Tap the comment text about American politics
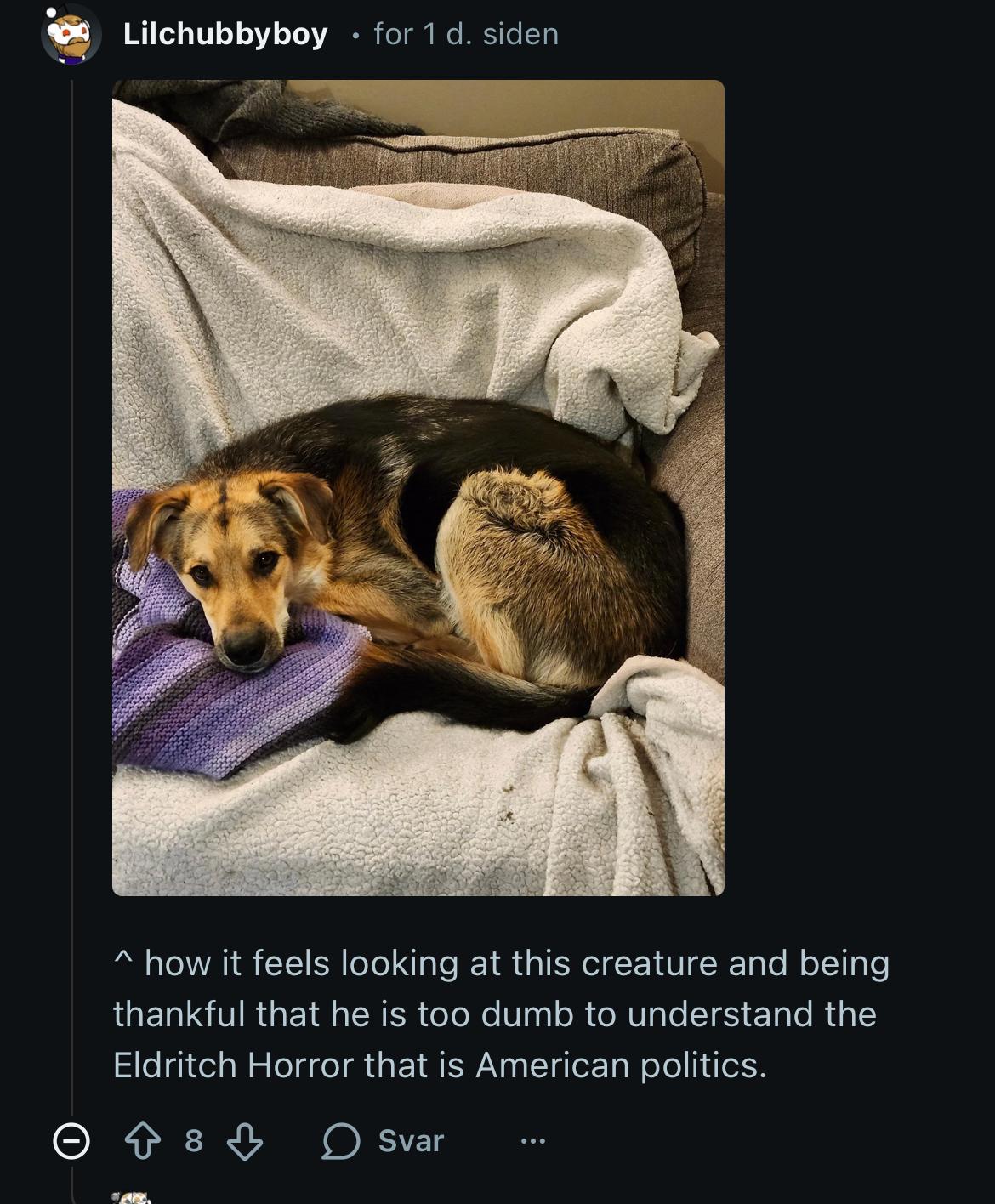Screen dimensions: 995x1204 (502, 1014)
